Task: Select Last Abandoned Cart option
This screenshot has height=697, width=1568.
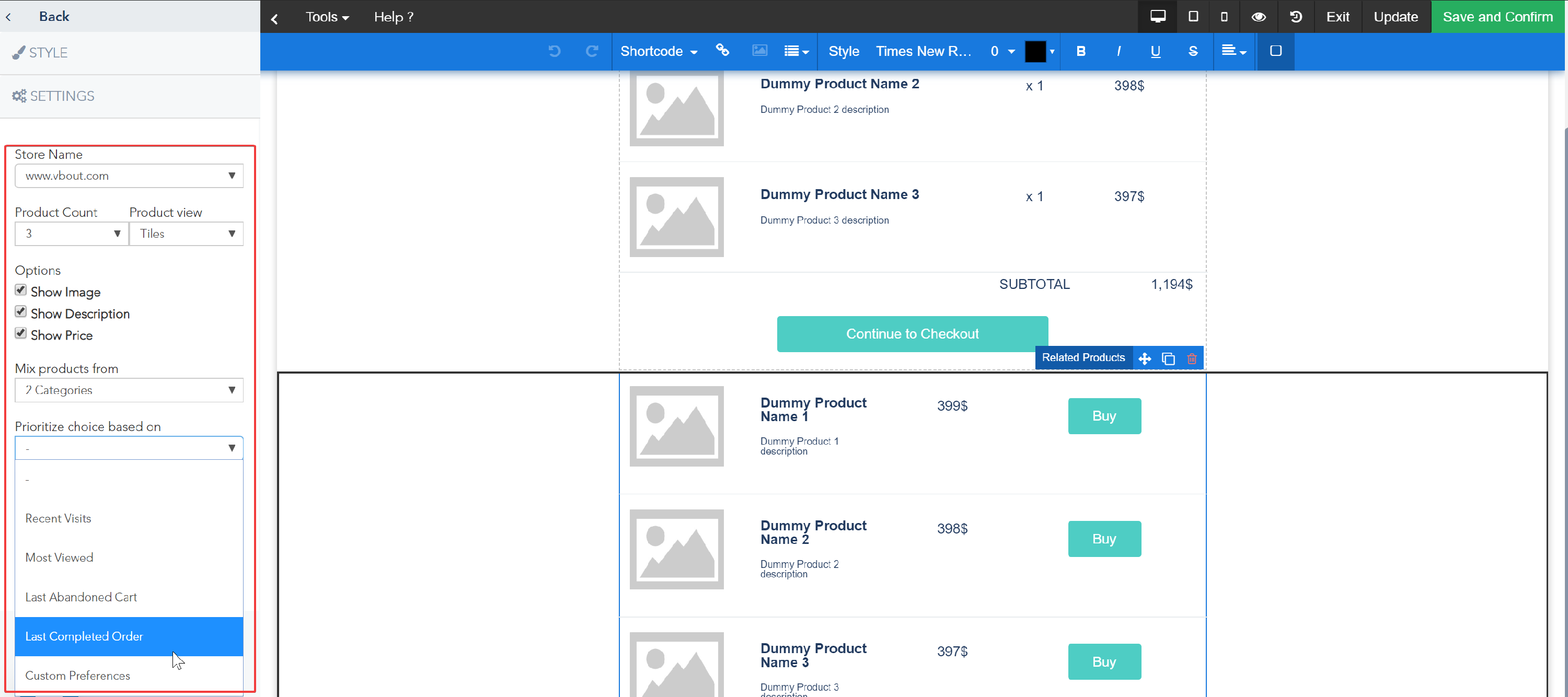Action: [81, 597]
